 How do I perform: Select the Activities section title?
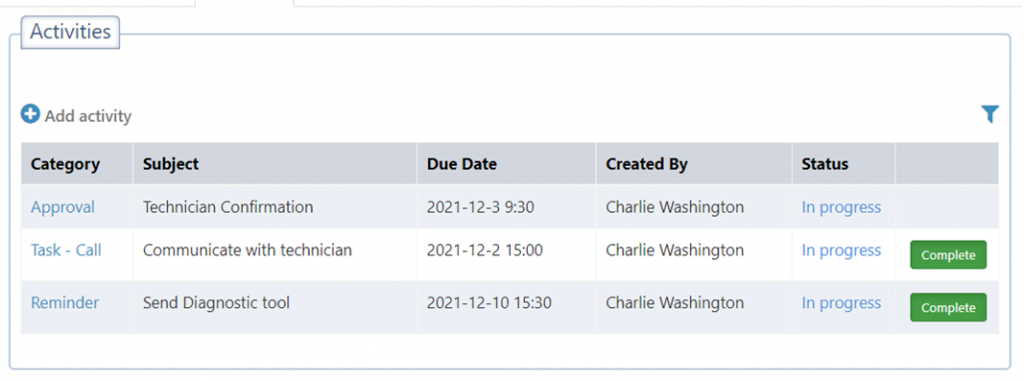[71, 32]
